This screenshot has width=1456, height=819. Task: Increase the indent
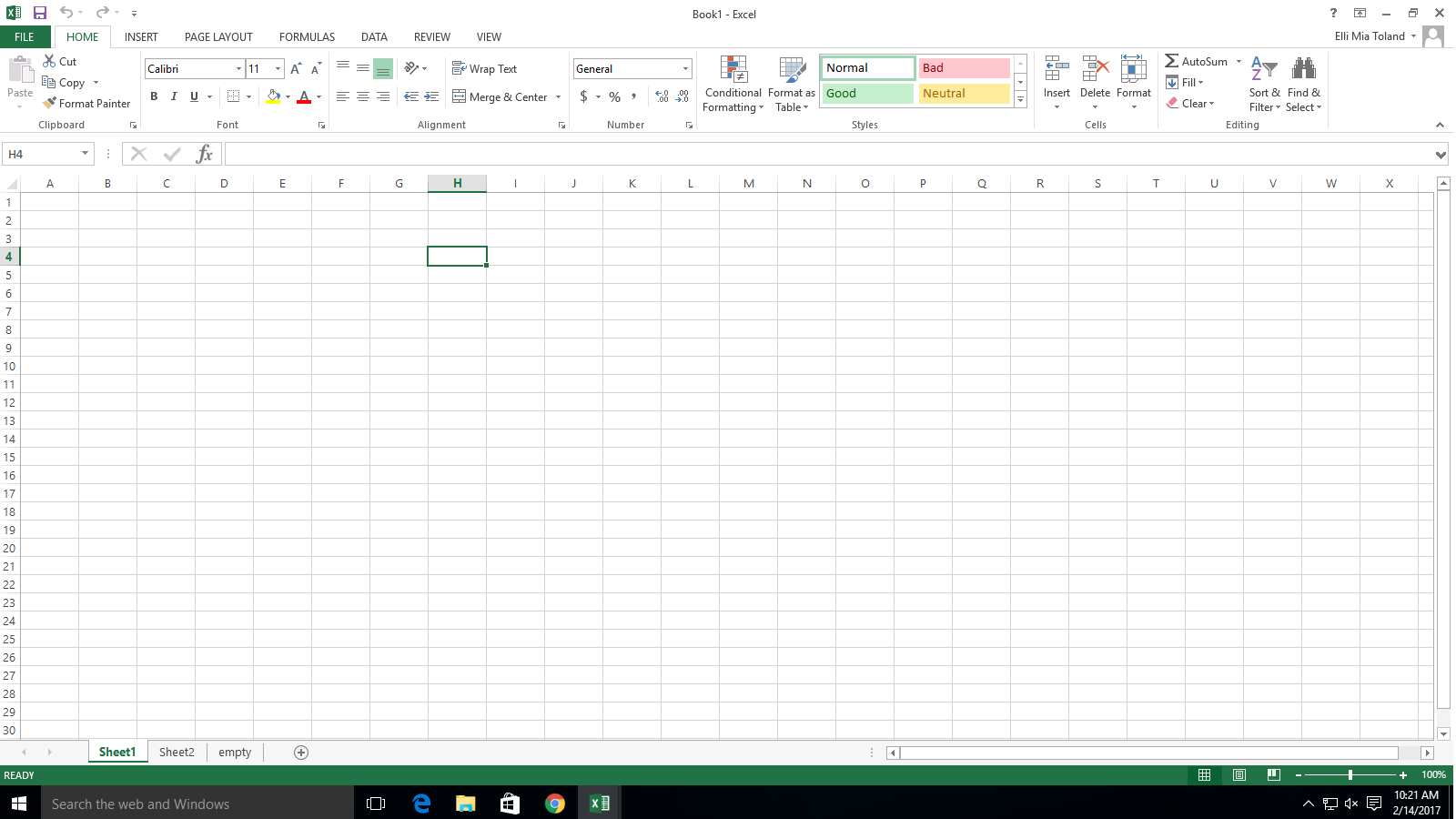[x=431, y=96]
